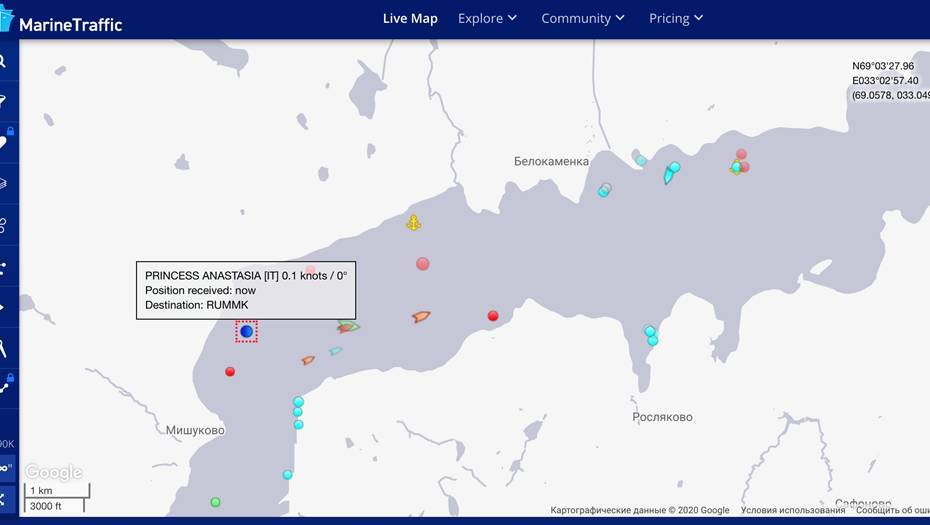This screenshot has height=525, width=930.
Task: Click the 3000 ft scale label
Action: tap(46, 506)
